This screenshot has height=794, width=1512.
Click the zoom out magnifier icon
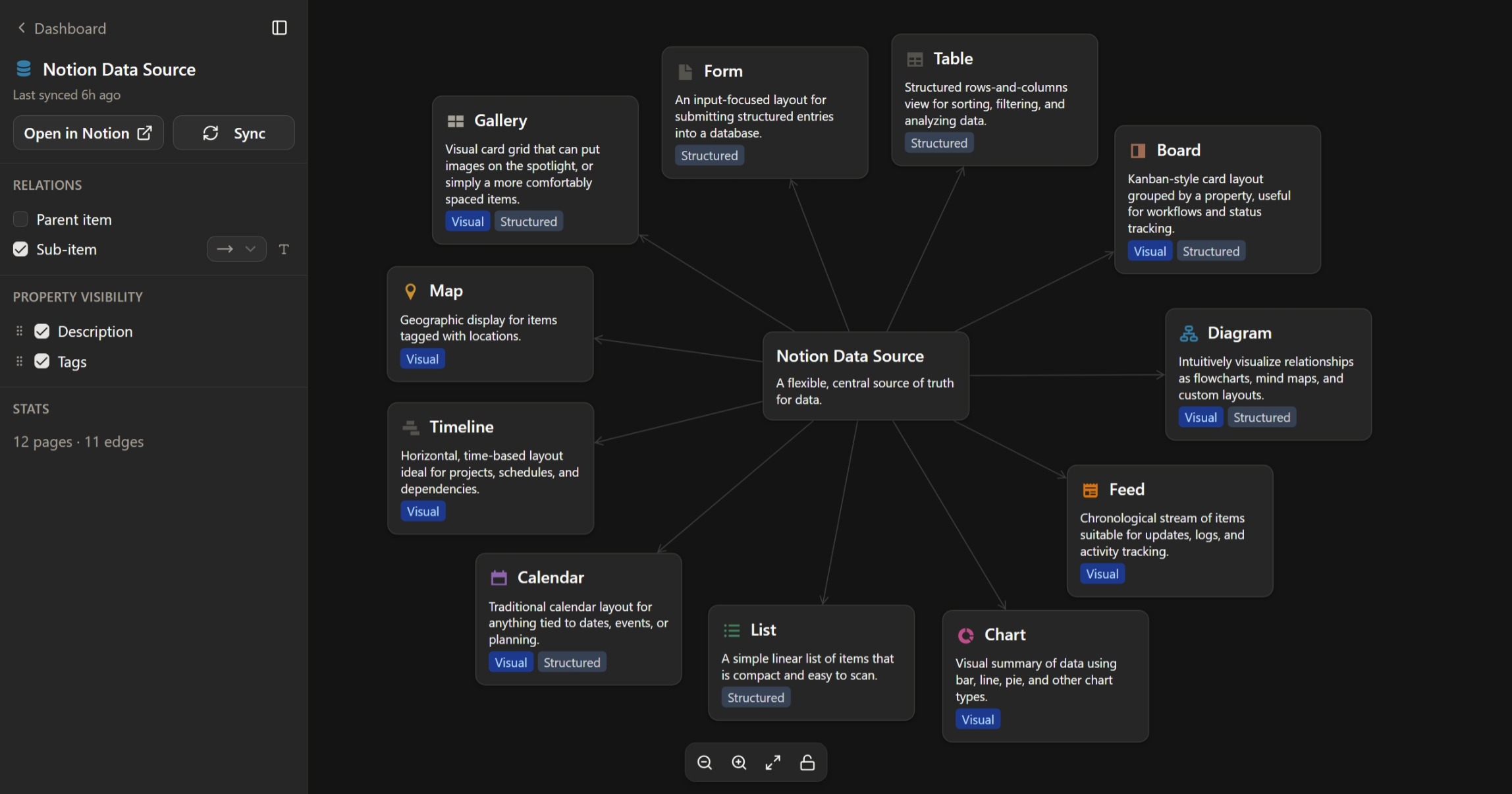coord(705,762)
